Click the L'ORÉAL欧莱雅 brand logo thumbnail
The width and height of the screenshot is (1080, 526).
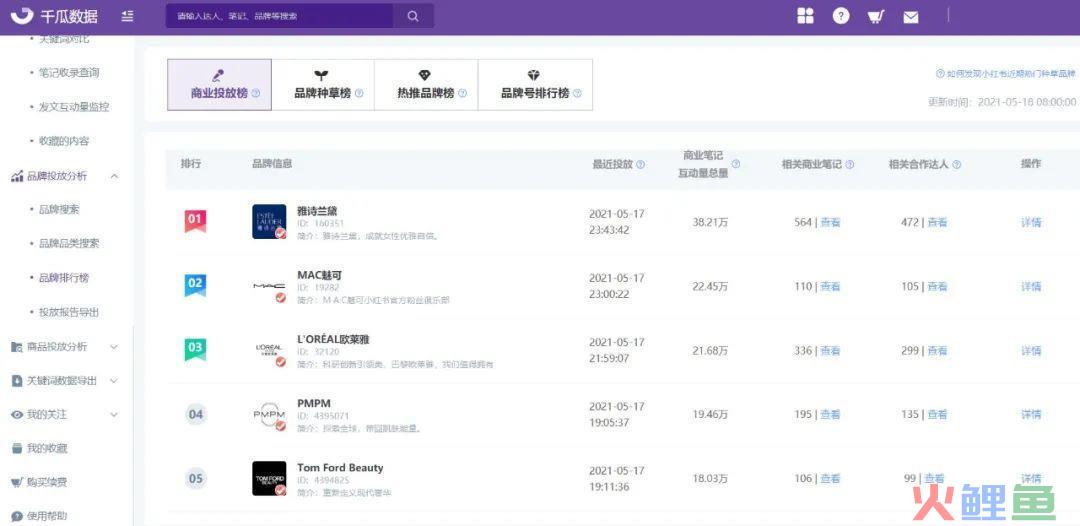coord(269,350)
